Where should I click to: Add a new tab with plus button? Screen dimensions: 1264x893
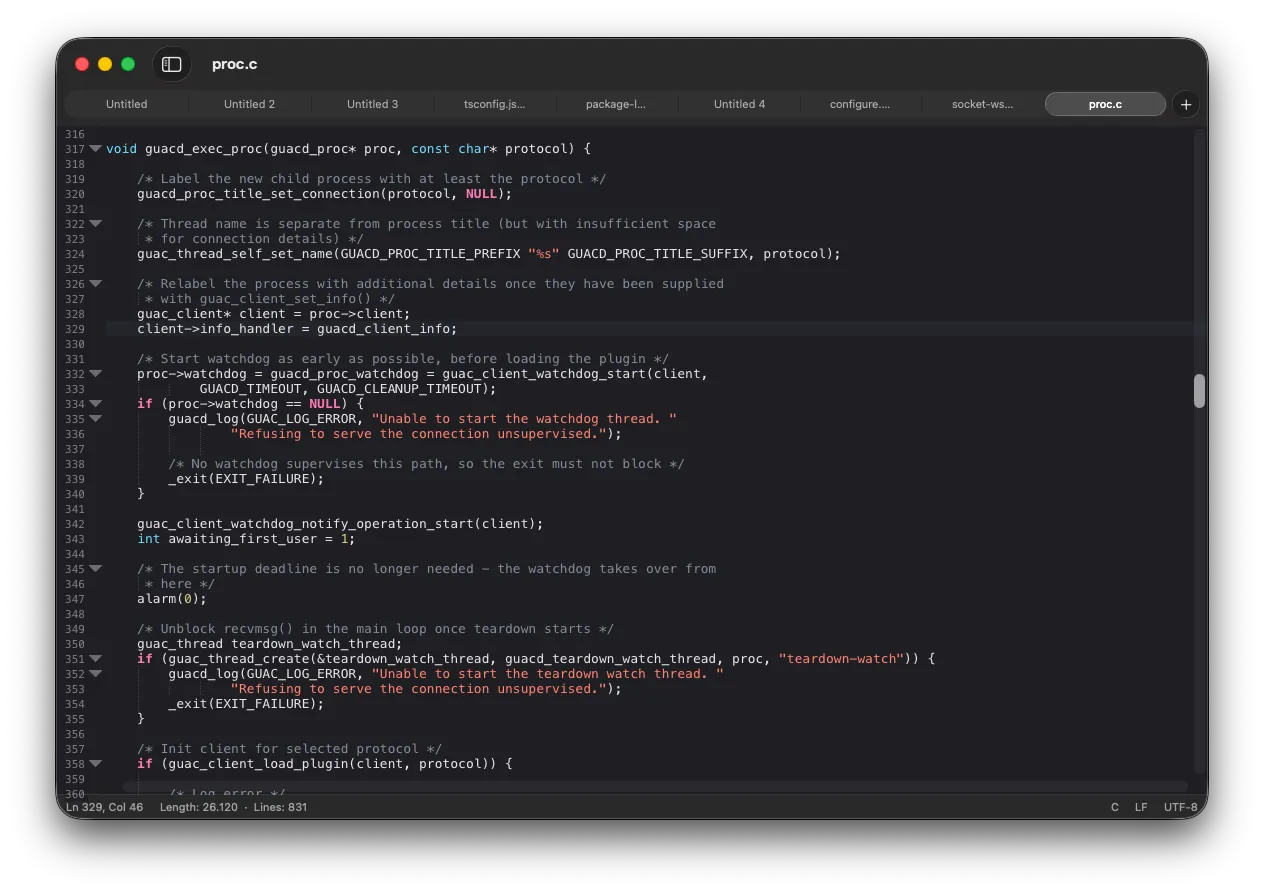pyautogui.click(x=1185, y=104)
